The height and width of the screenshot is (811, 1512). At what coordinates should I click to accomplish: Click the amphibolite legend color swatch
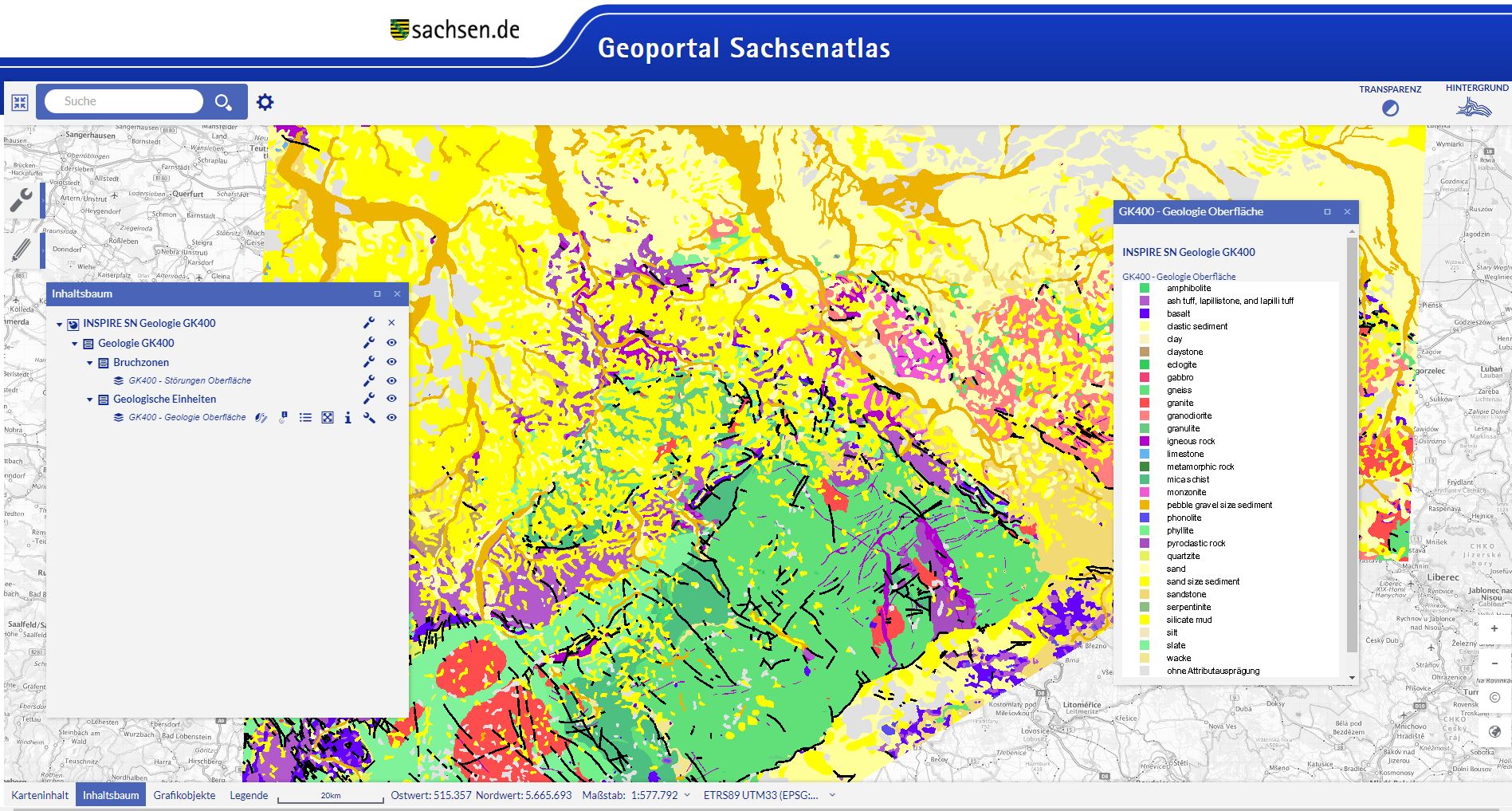point(1145,289)
